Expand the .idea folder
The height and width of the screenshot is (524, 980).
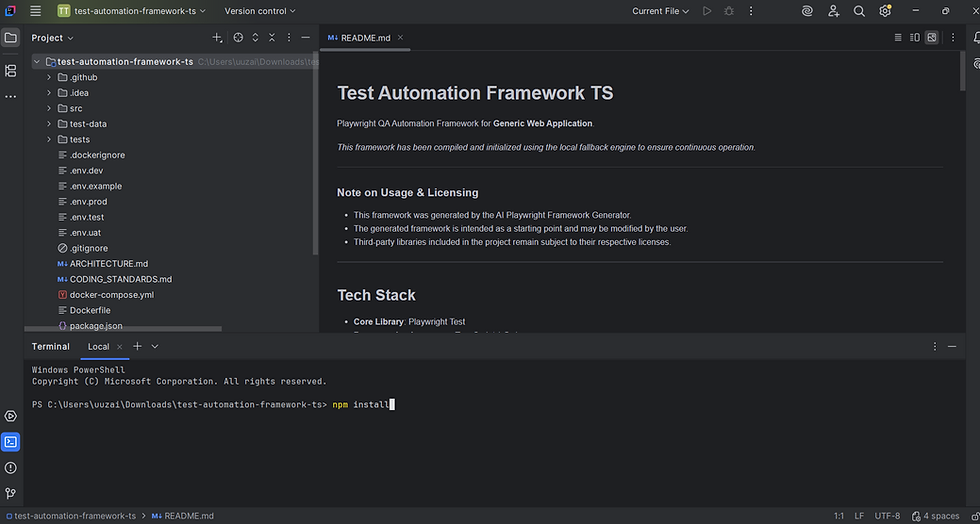pos(49,93)
